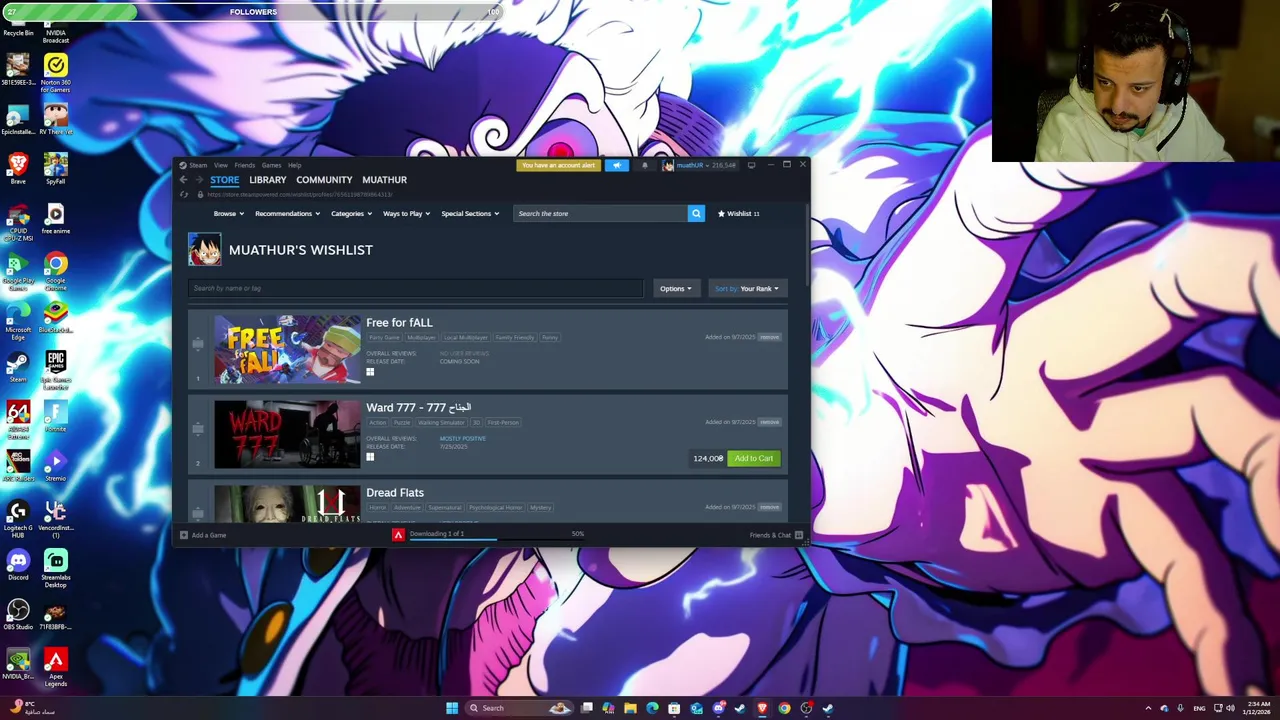Expand the Ways to Play dropdown

pos(406,213)
